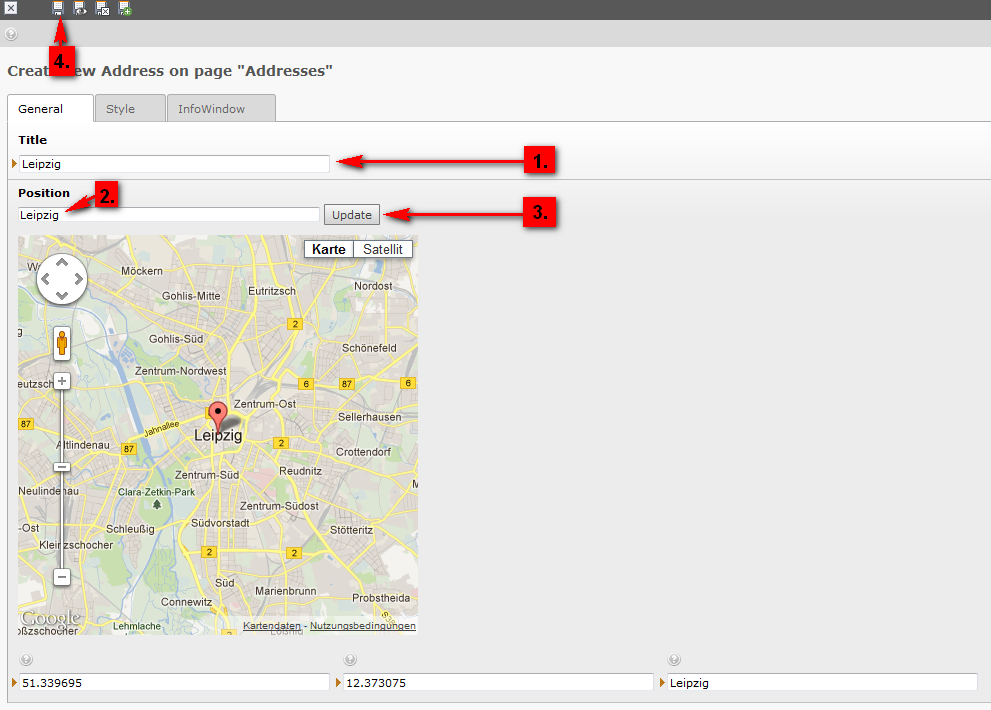Viewport: 991px width, 710px height.
Task: Open the Nutzungsbedingungen link on map
Action: point(362,626)
